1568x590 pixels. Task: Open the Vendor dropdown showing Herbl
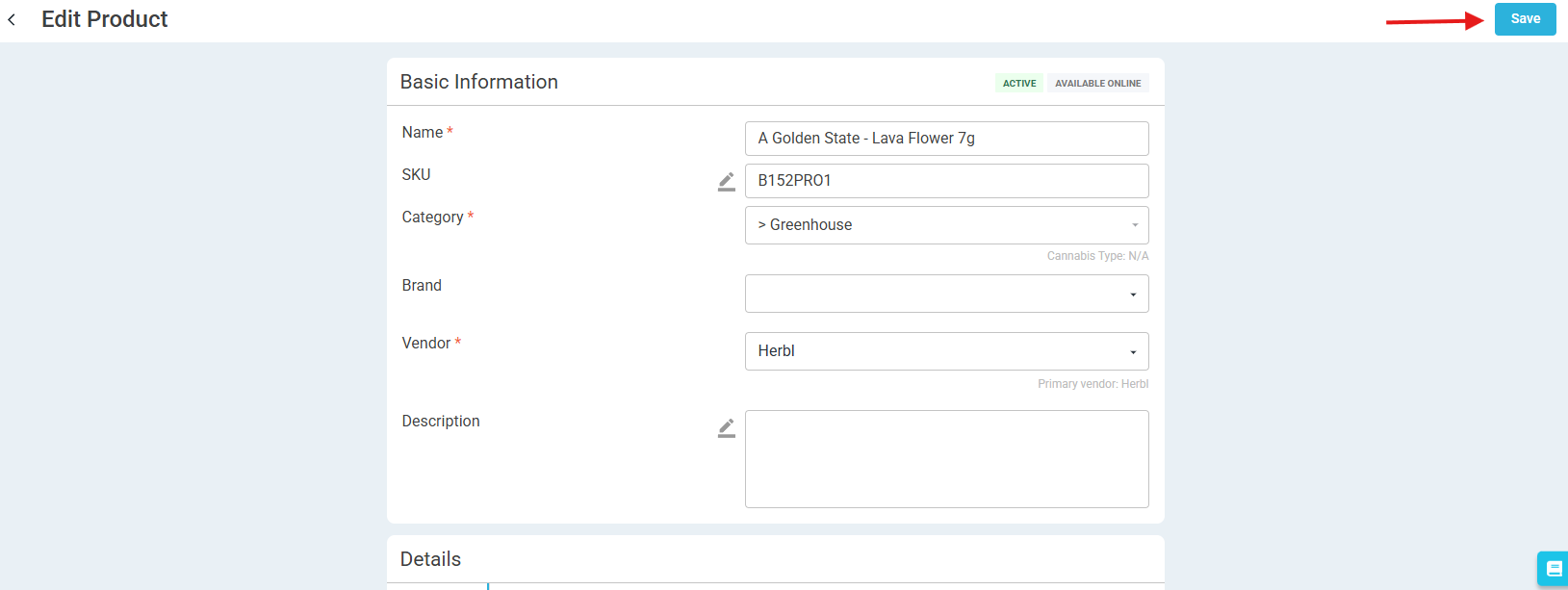[946, 351]
